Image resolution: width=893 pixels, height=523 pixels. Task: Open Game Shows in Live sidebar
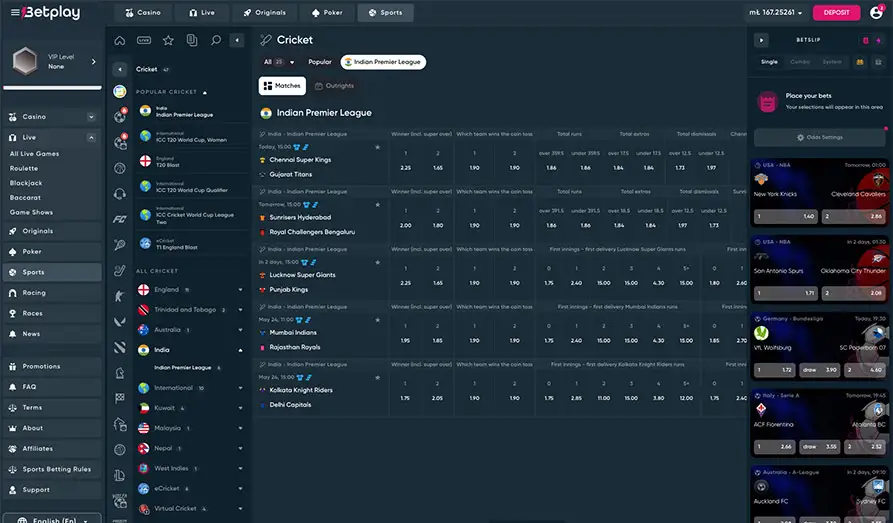[31, 213]
